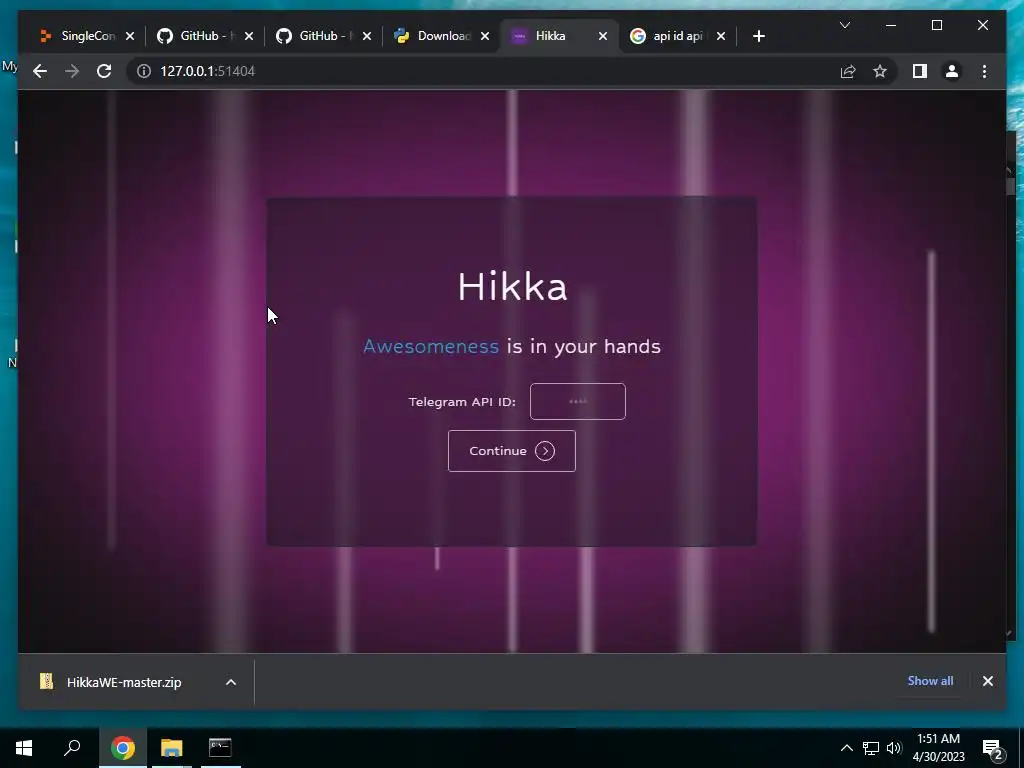The height and width of the screenshot is (768, 1024).
Task: Share this page via share icon
Action: click(848, 71)
